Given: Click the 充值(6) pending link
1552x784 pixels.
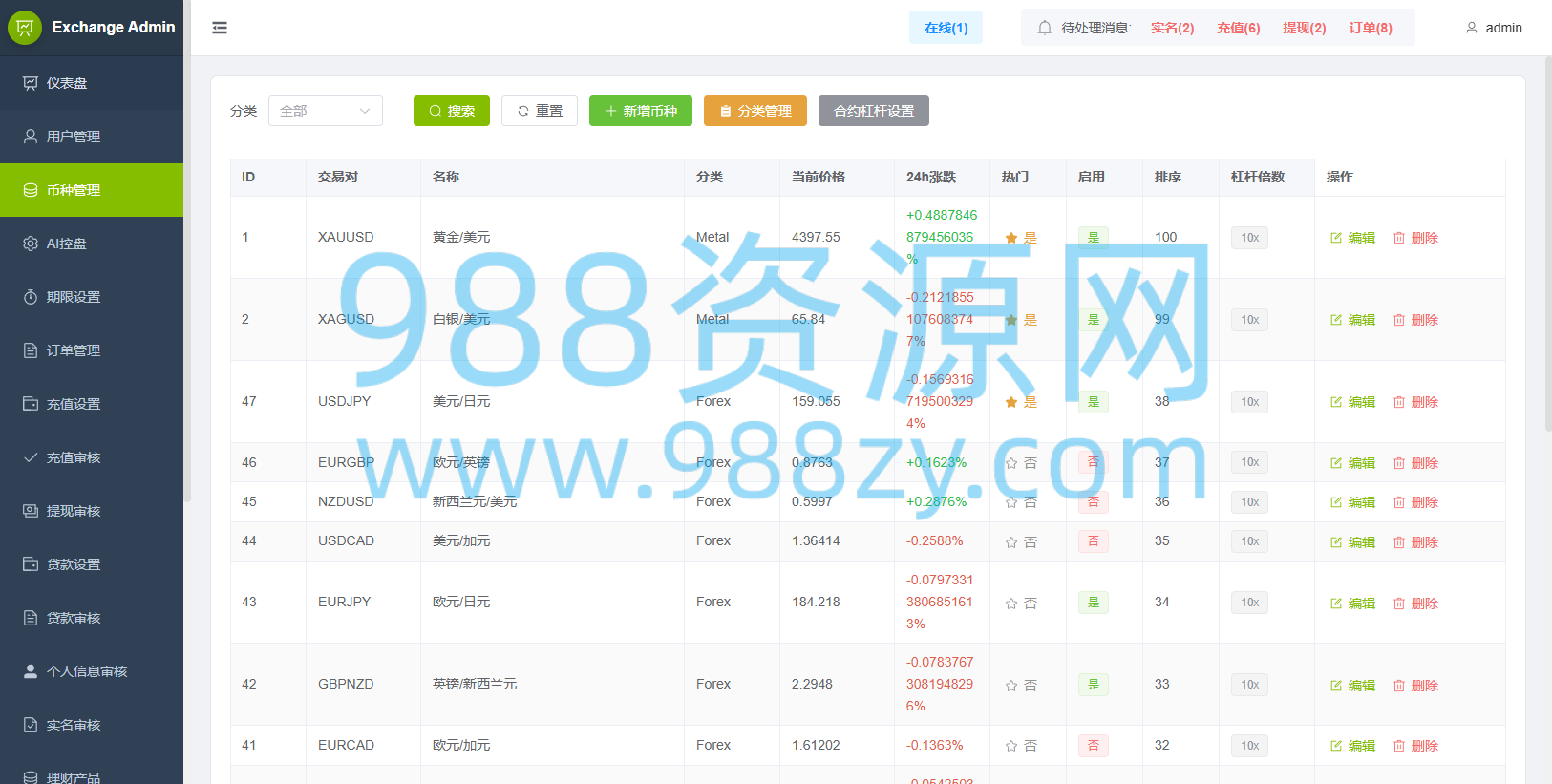Looking at the screenshot, I should (x=1239, y=28).
